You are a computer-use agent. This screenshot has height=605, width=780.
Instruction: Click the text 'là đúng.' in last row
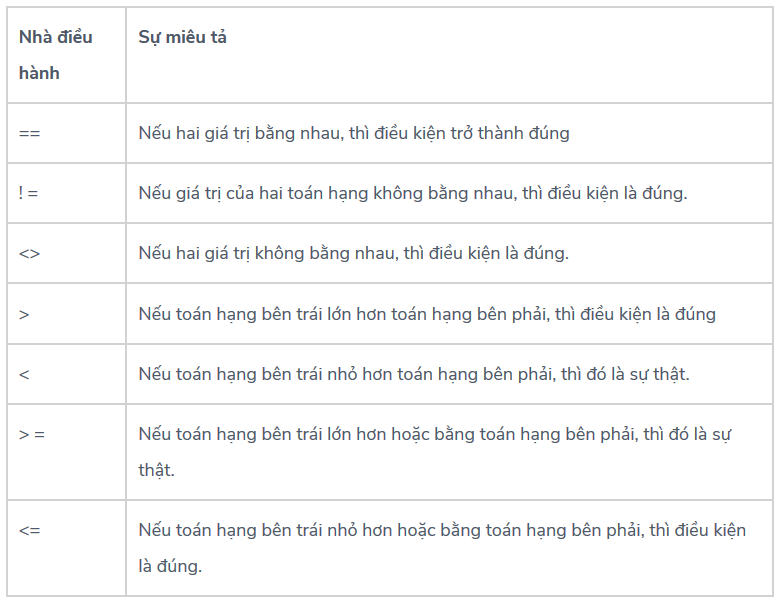click(x=170, y=566)
